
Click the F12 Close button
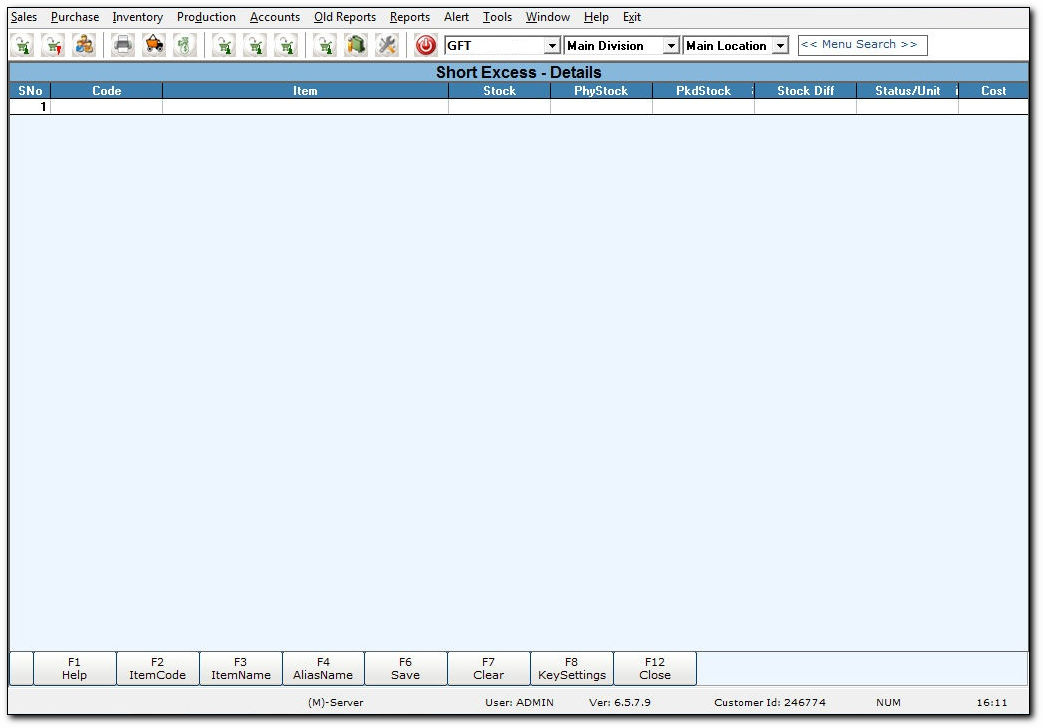655,668
